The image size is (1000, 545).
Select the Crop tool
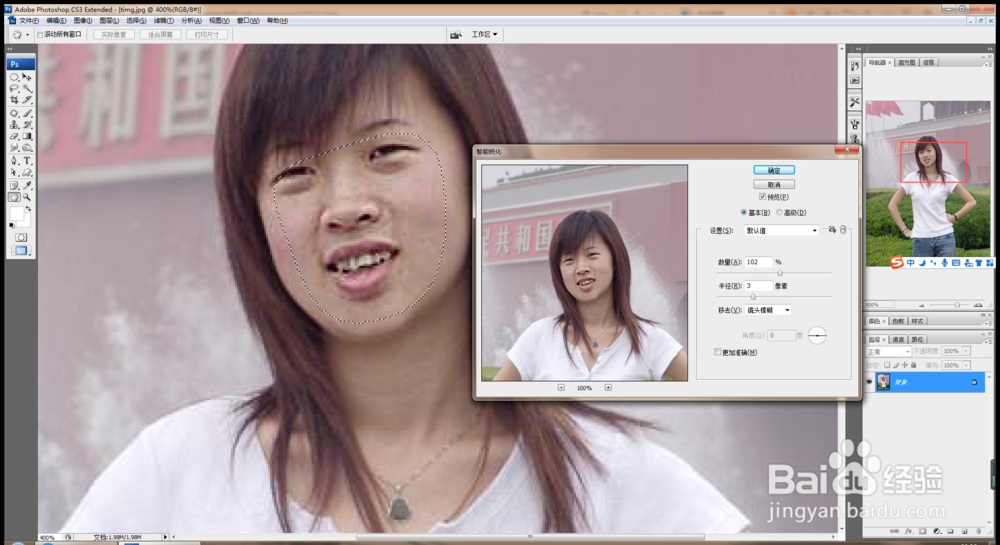coord(14,100)
